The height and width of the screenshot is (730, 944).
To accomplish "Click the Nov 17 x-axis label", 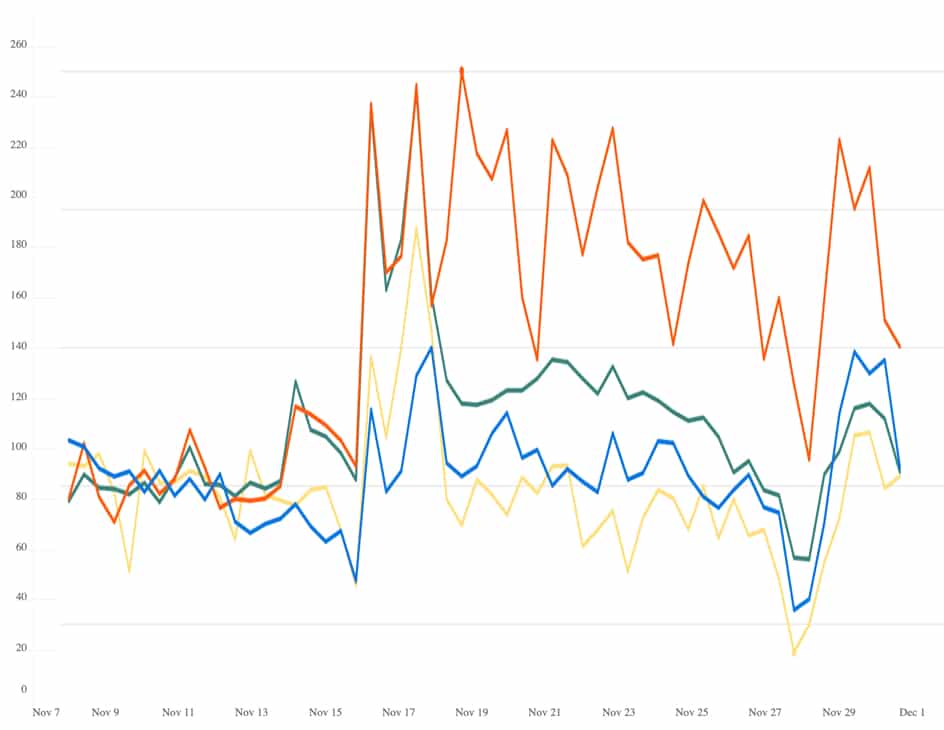I will coord(398,713).
